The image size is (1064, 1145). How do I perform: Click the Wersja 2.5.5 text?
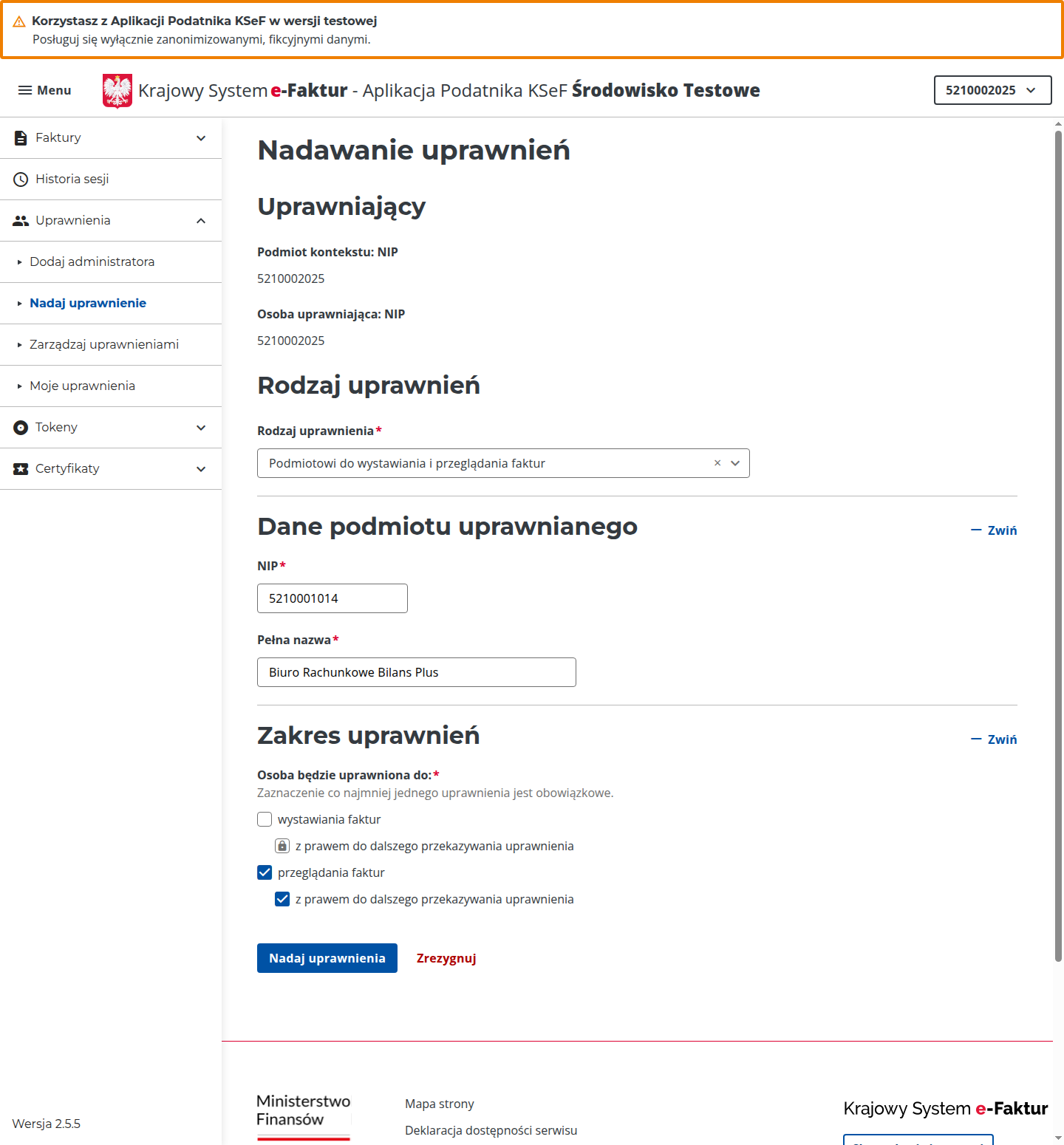point(47,1124)
